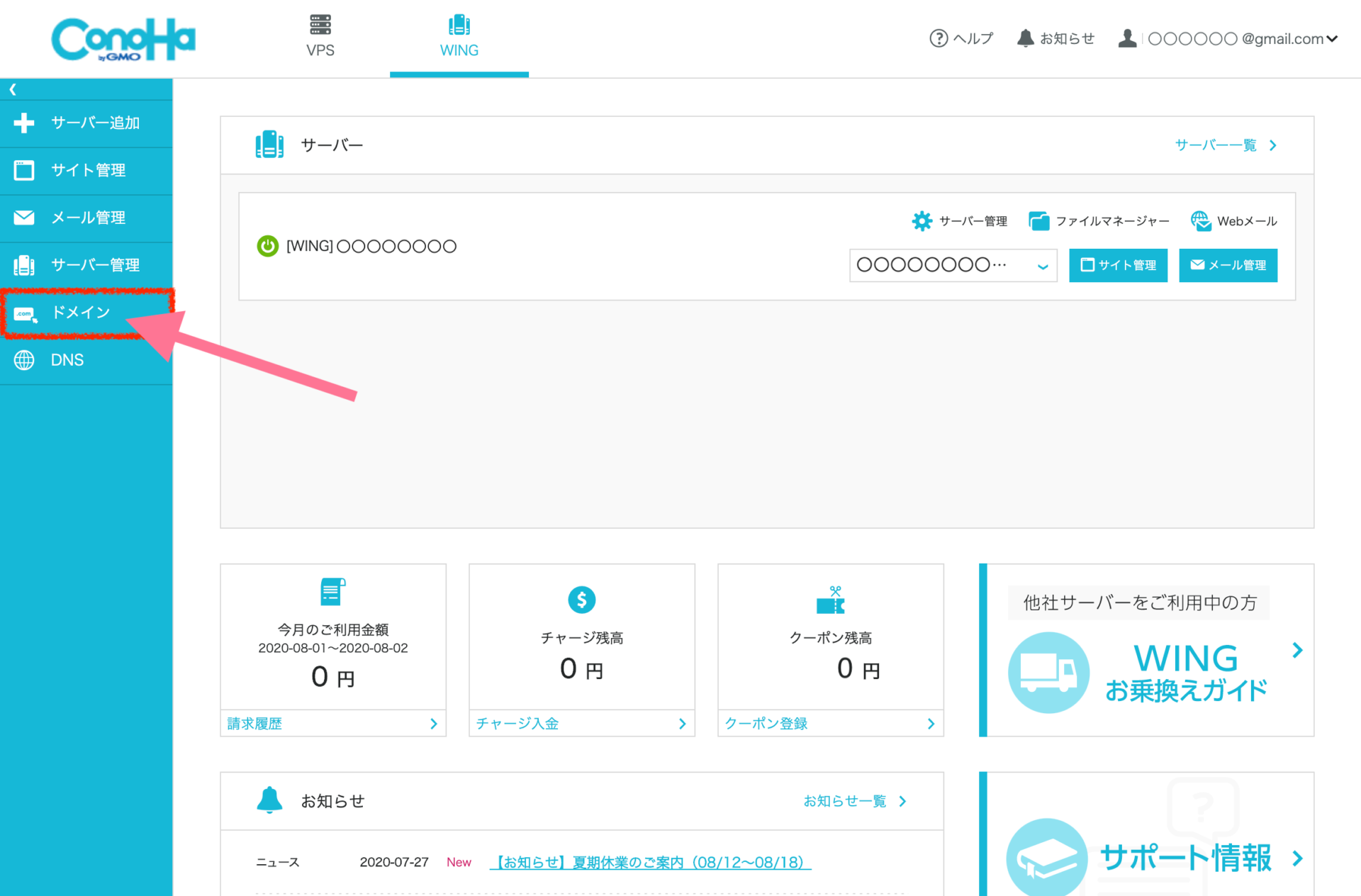This screenshot has height=896, width=1361.
Task: Open チャージ入金 link
Action: [x=517, y=724]
